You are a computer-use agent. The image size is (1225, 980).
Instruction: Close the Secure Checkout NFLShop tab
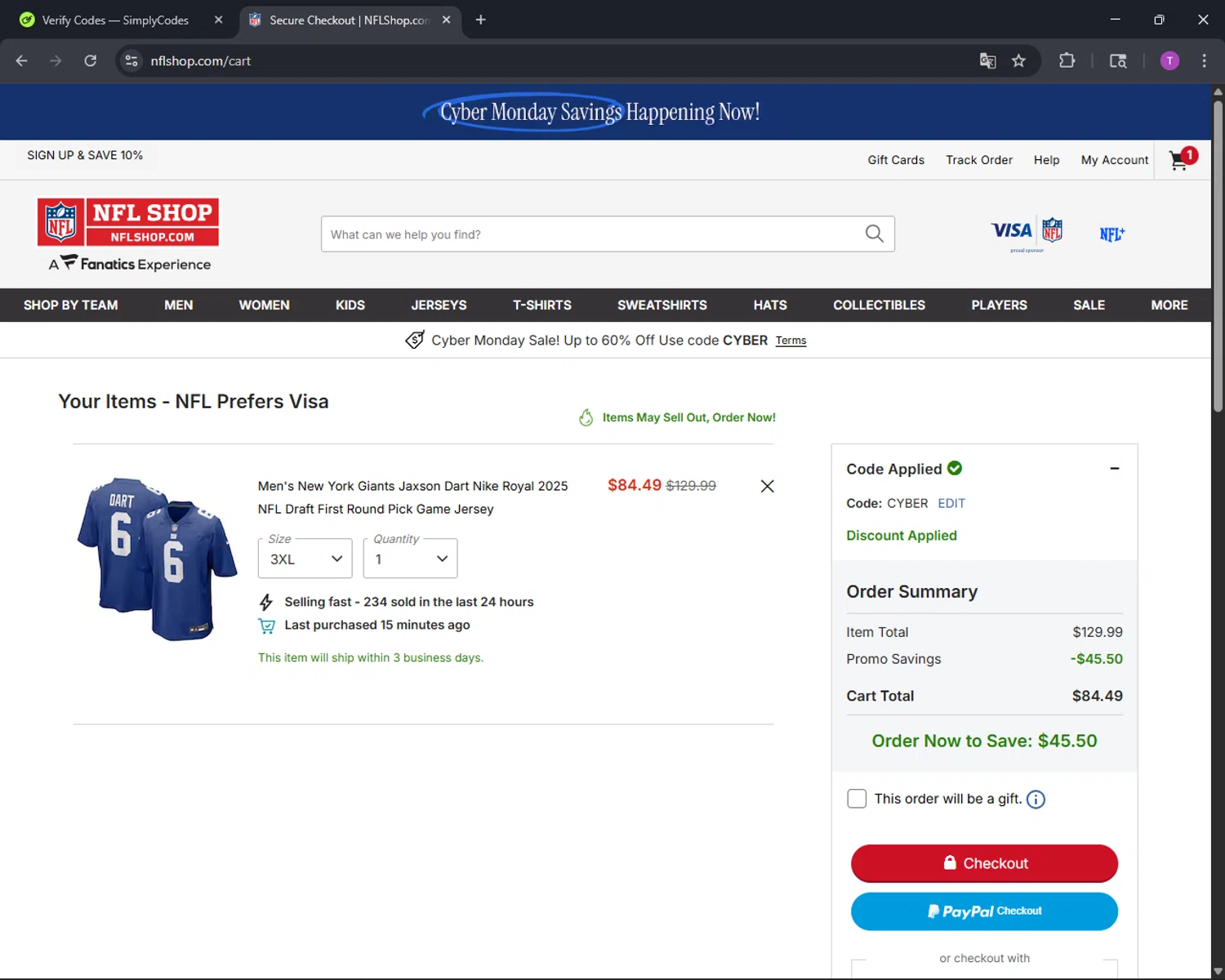pyautogui.click(x=446, y=20)
